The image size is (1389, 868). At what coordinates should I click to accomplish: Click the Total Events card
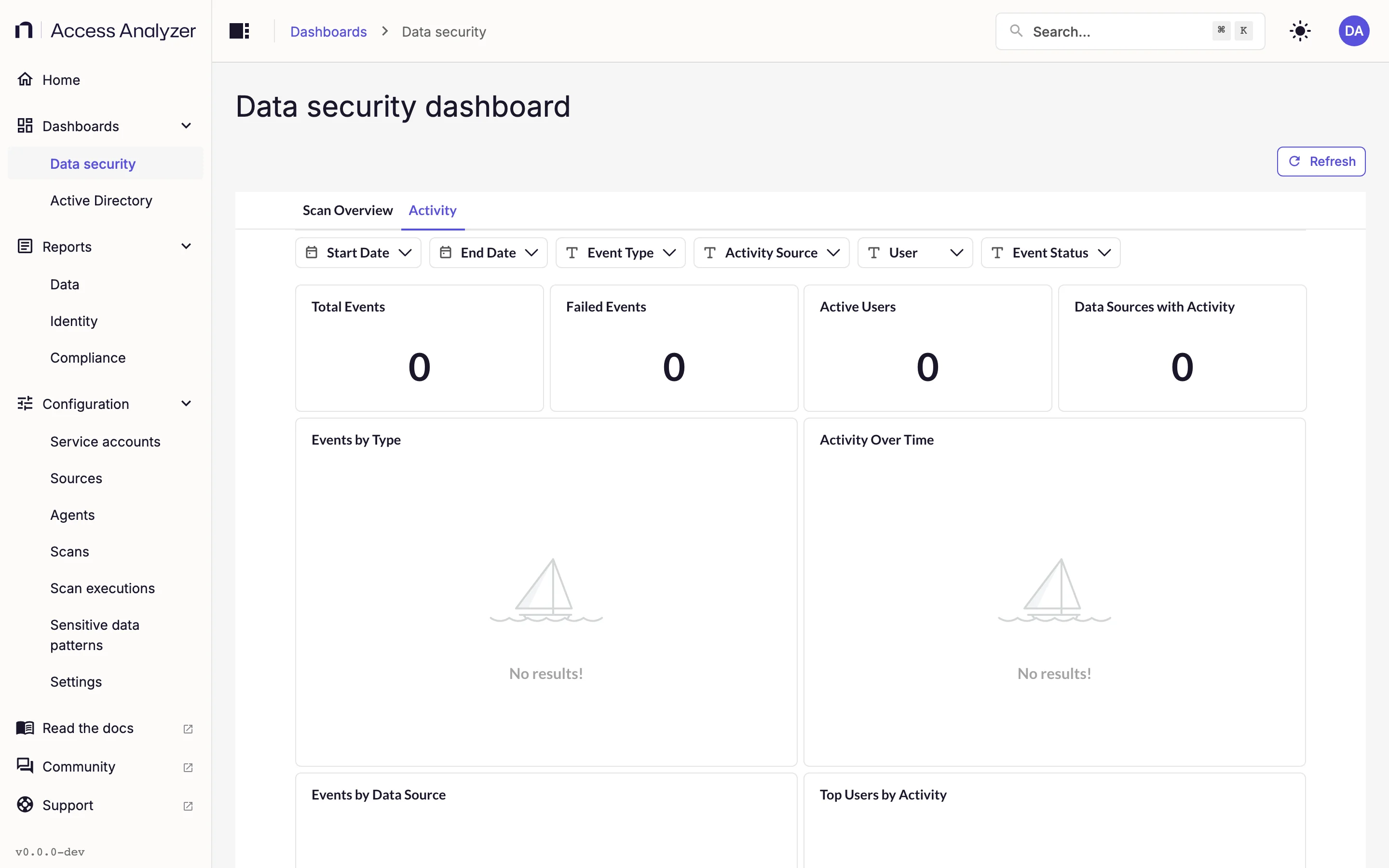(419, 348)
